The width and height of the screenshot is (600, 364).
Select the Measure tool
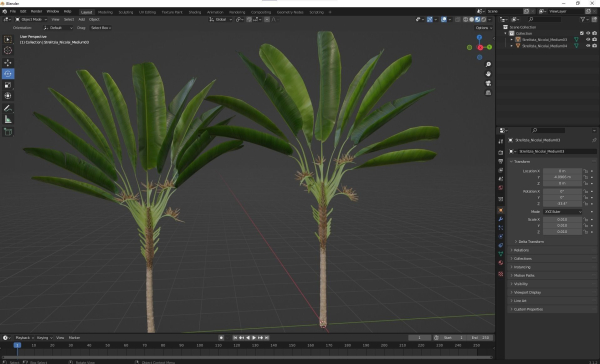(8, 119)
